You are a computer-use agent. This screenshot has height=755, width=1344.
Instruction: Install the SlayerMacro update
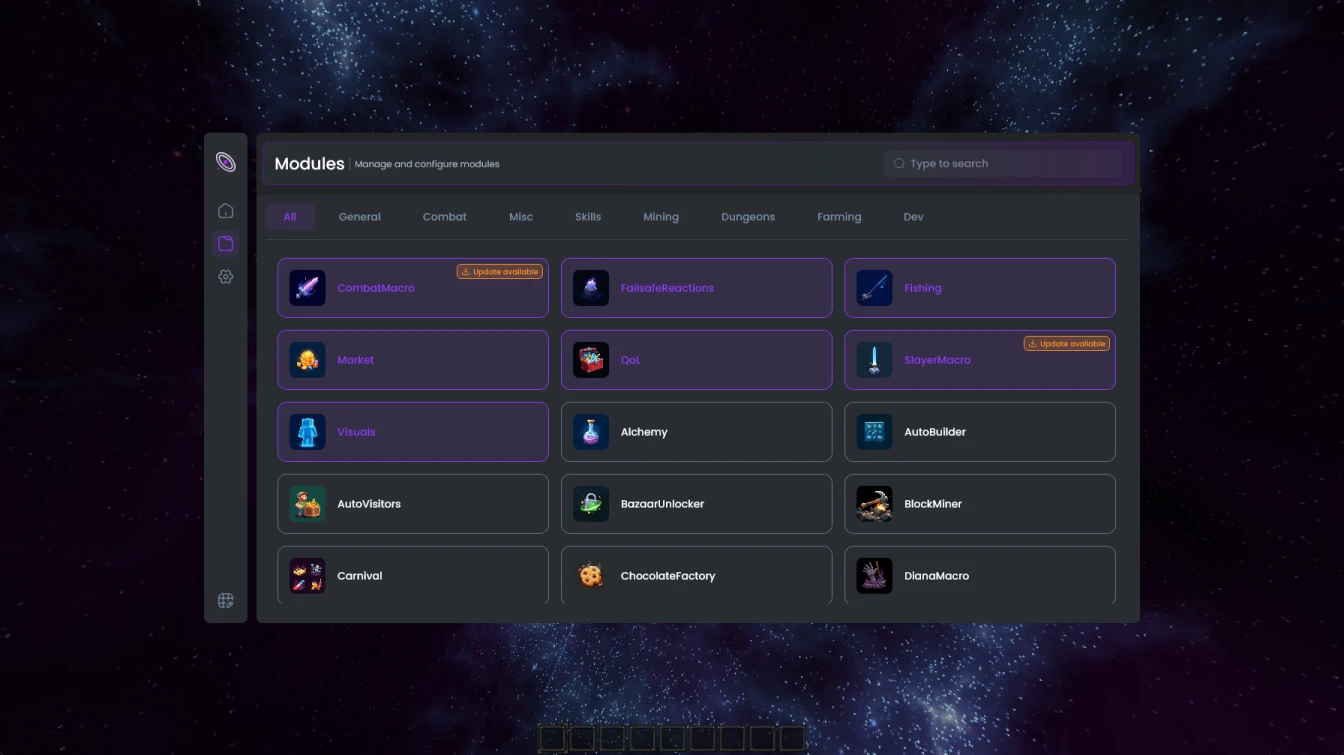pos(1067,342)
